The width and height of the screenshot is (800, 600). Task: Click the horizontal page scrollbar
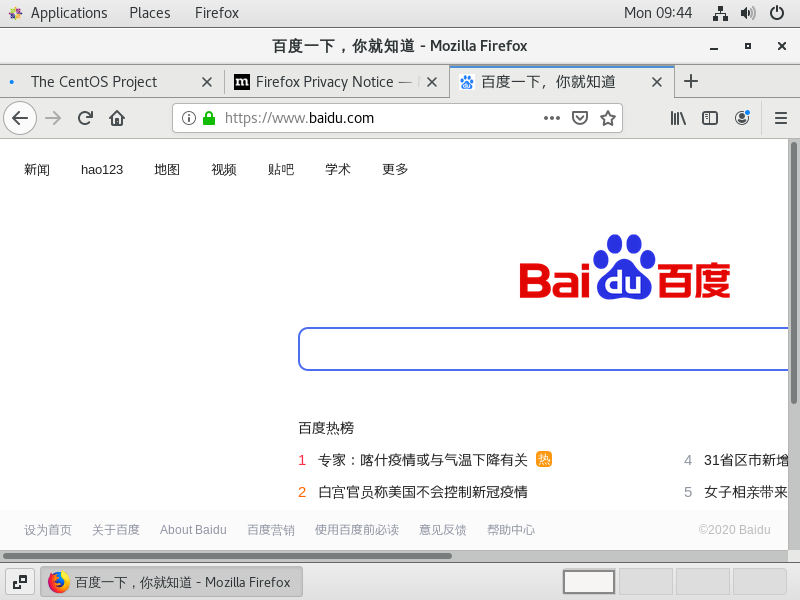[x=227, y=556]
